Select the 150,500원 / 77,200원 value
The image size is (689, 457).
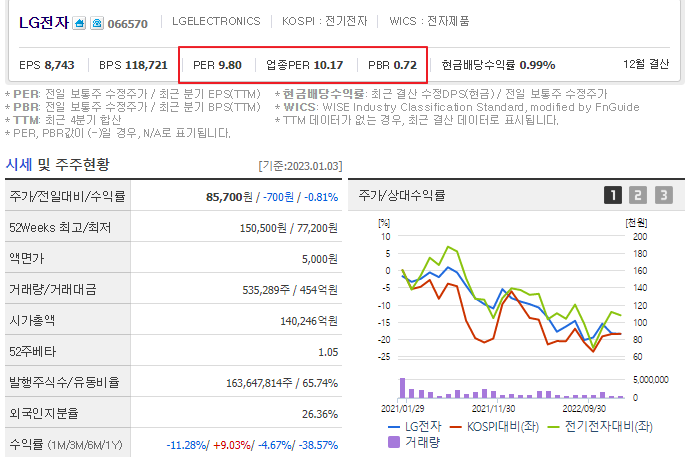(289, 228)
